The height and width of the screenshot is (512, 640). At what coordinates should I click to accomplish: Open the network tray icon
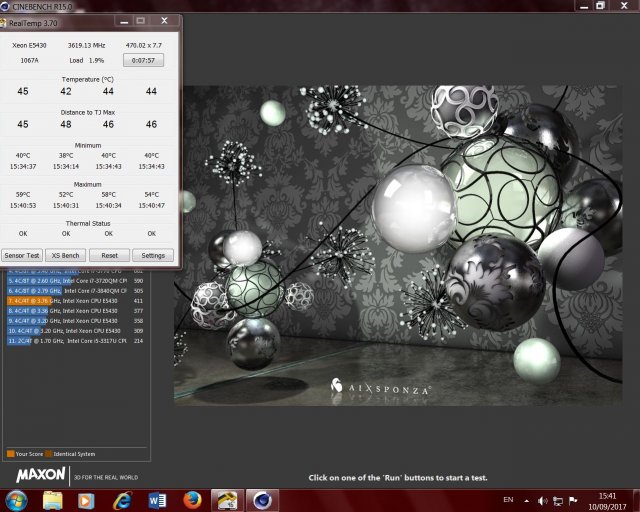click(558, 499)
